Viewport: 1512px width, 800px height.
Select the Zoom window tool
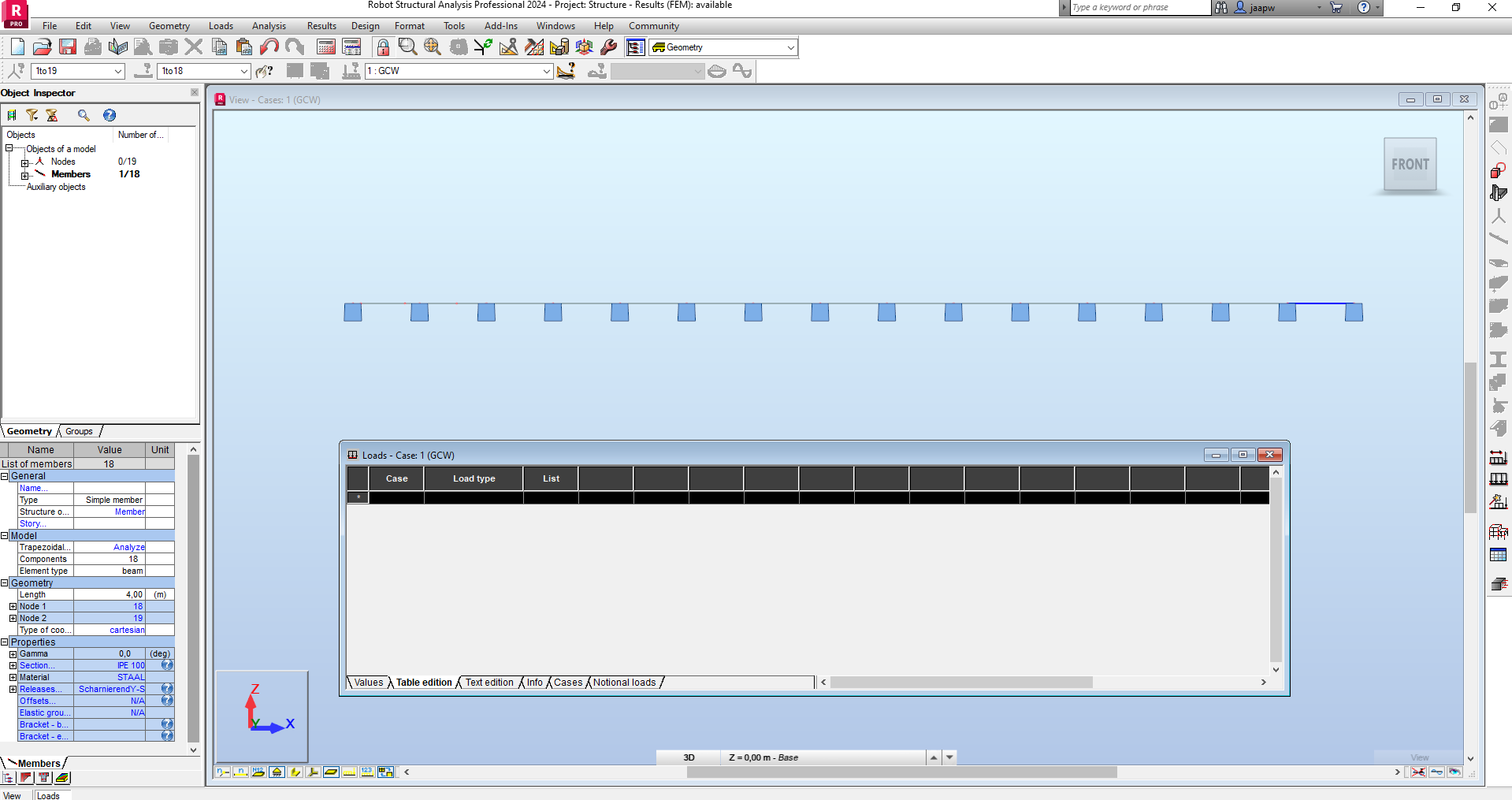pyautogui.click(x=407, y=47)
